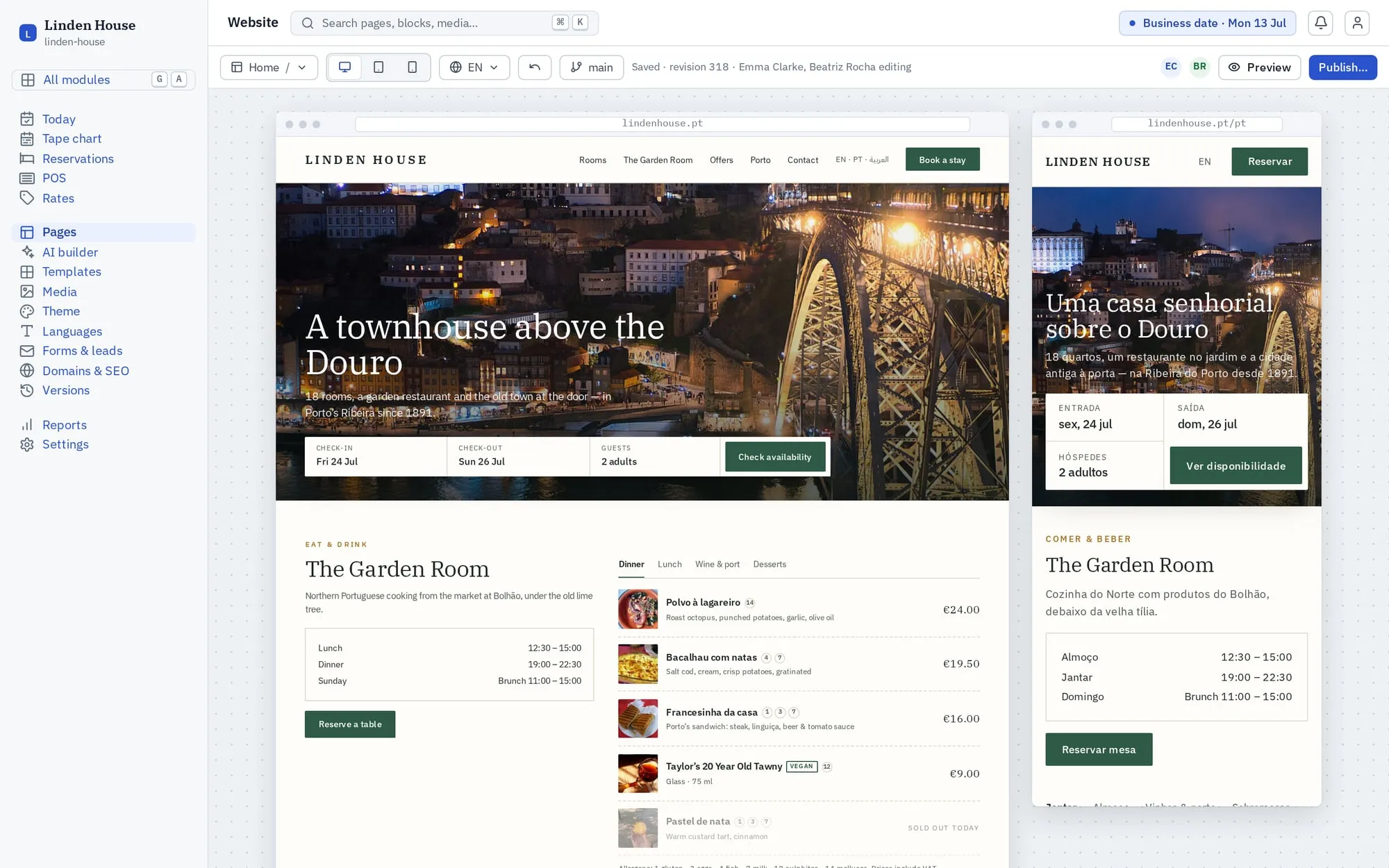1389x868 pixels.
Task: Click the Preview button
Action: [x=1259, y=67]
